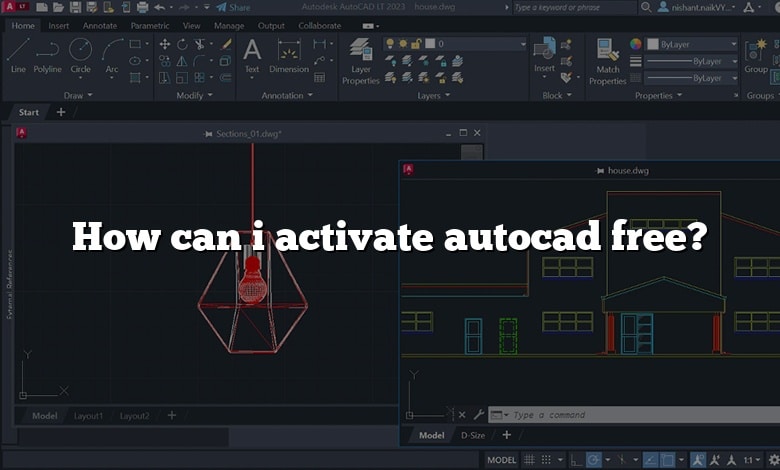Expand the Draw panel
780x470 pixels.
pos(78,95)
